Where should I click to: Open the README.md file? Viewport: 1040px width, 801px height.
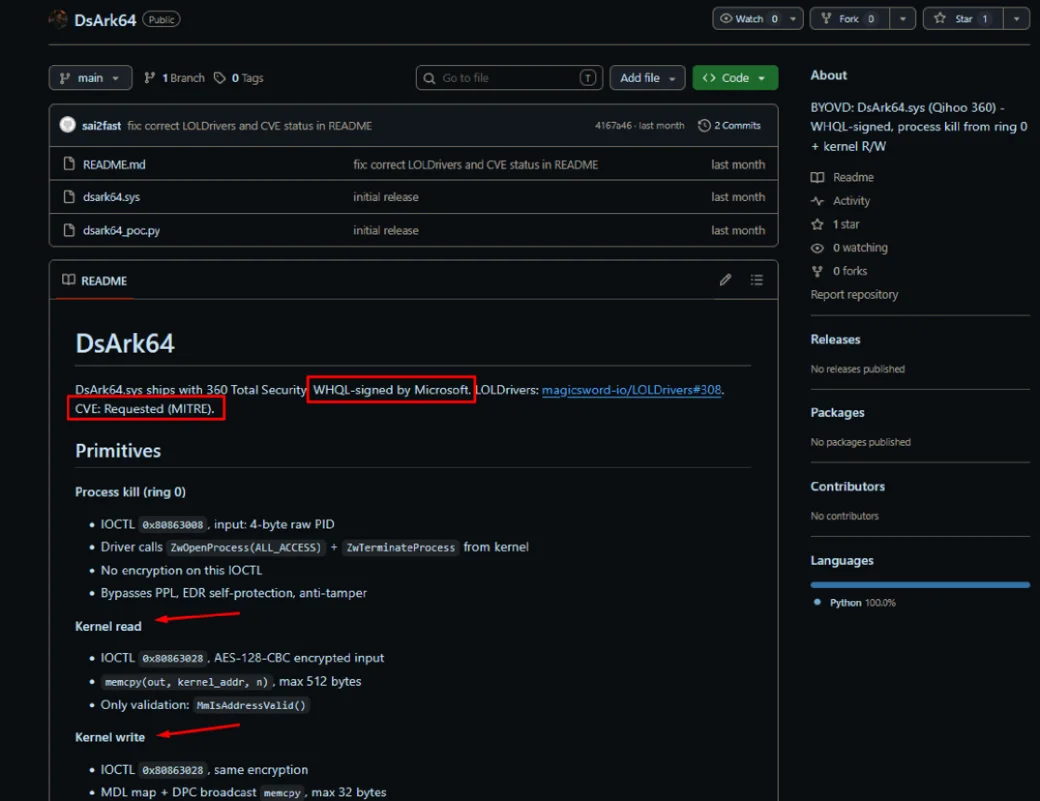tap(114, 164)
